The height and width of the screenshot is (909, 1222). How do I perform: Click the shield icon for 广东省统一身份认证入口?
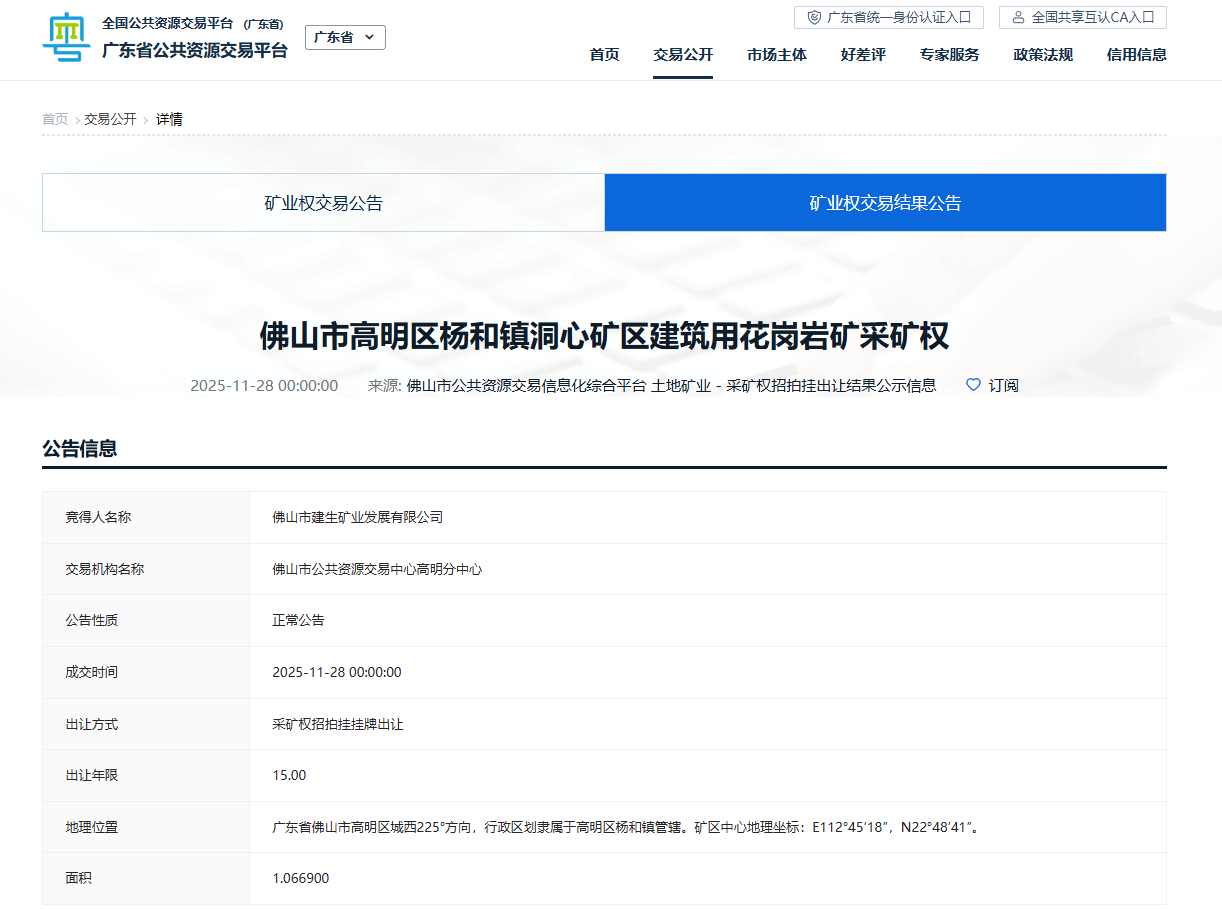tap(815, 17)
